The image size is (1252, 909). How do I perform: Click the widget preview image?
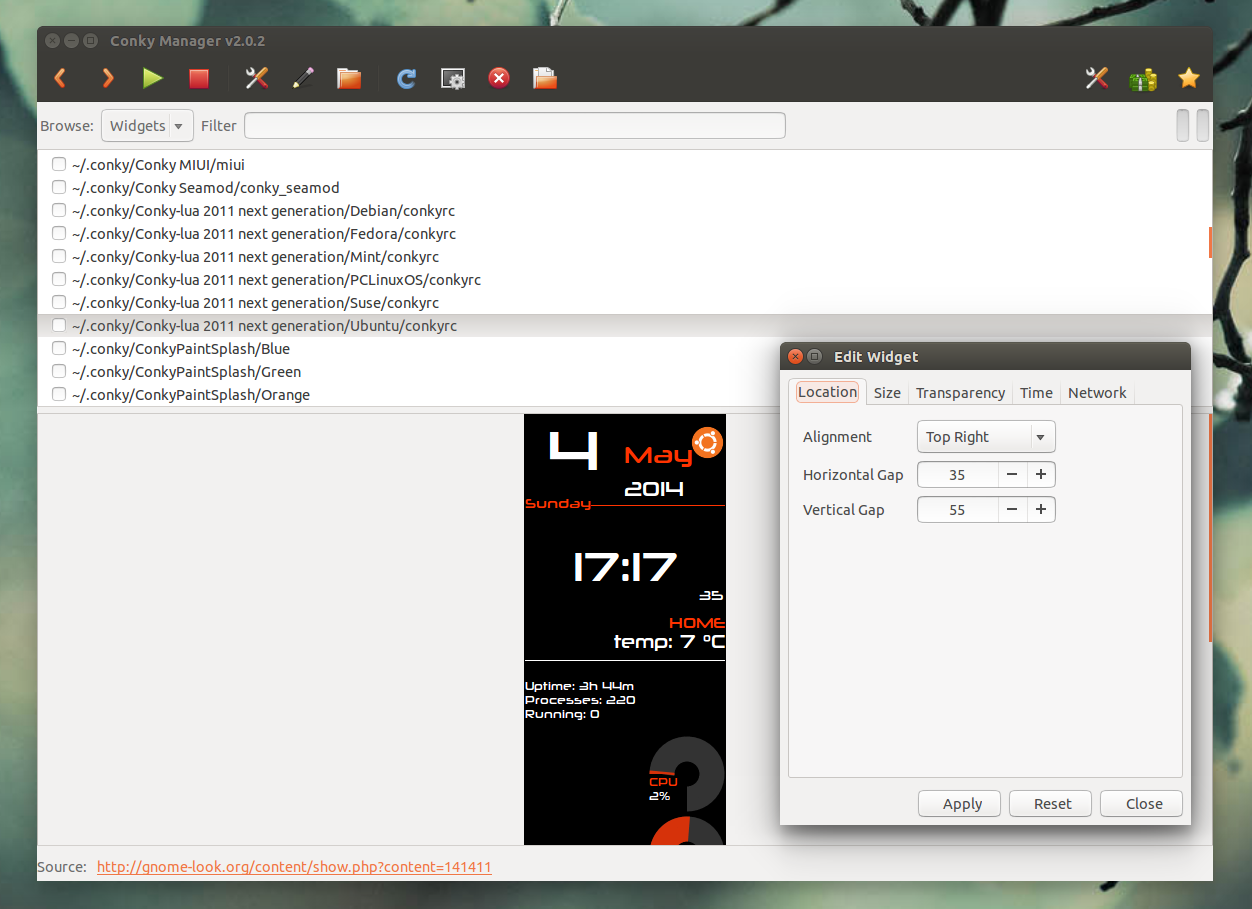625,629
